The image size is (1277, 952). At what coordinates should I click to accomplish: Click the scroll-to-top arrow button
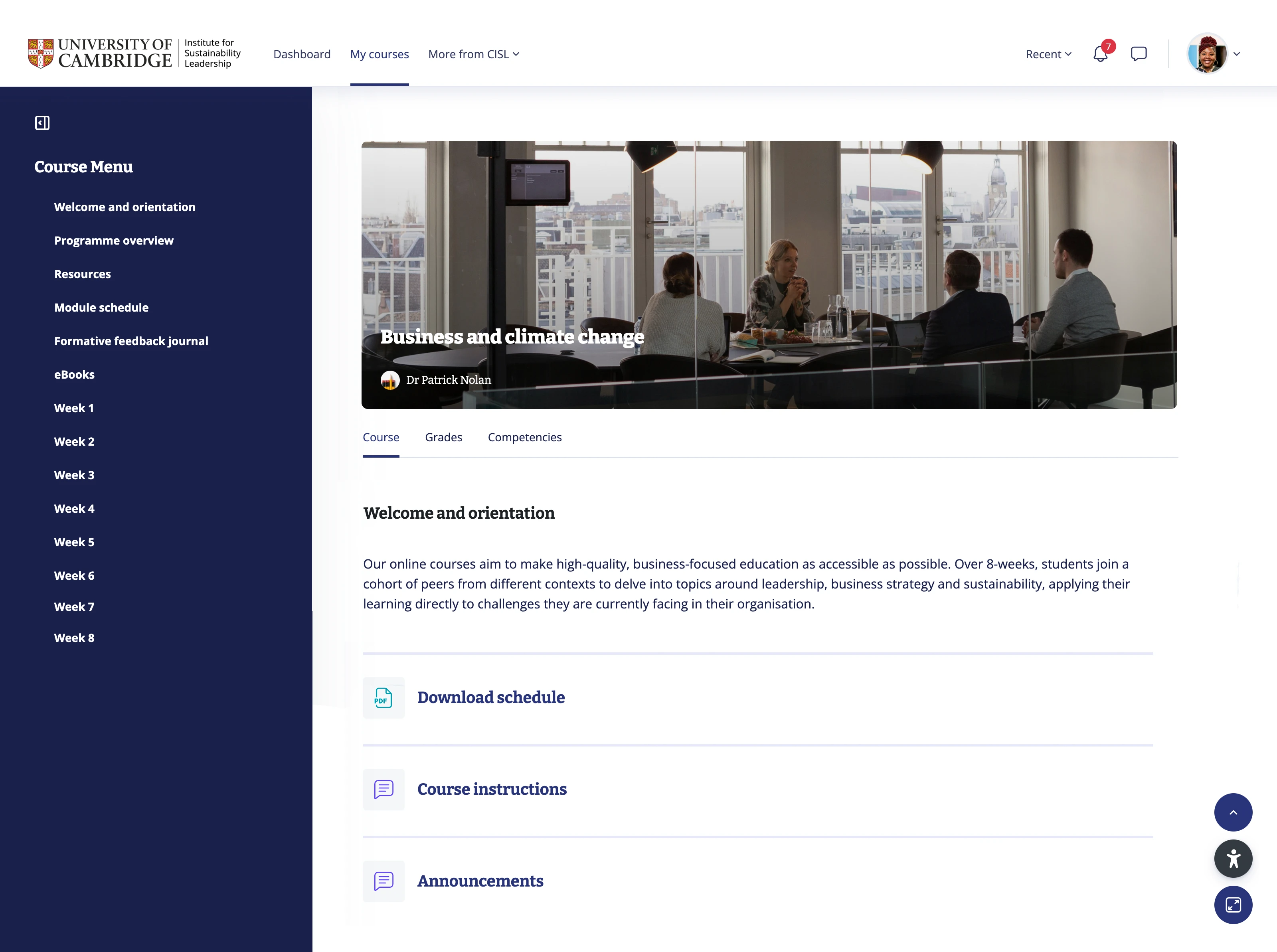click(x=1233, y=812)
